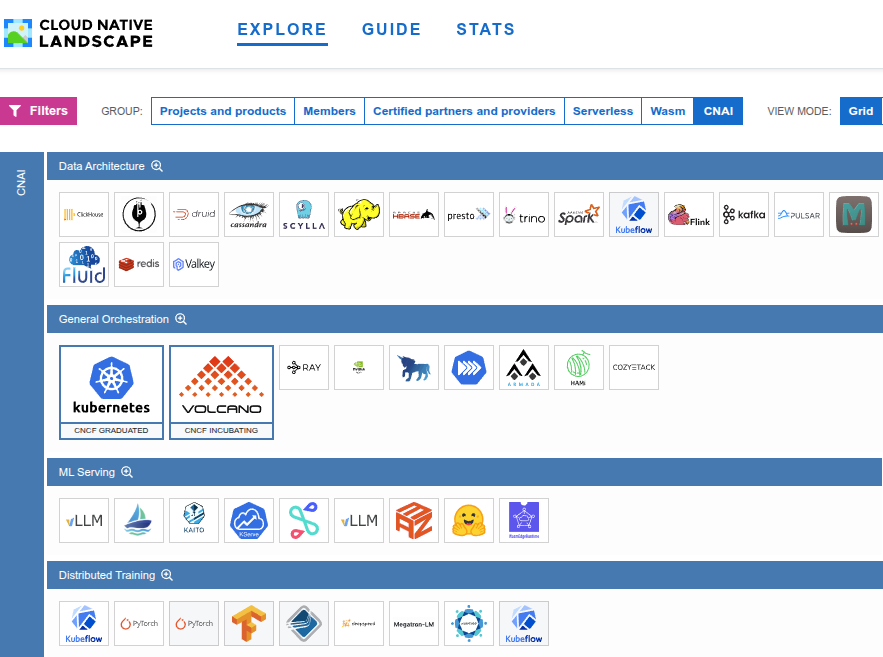
Task: Open the TensorFlow card
Action: point(249,624)
